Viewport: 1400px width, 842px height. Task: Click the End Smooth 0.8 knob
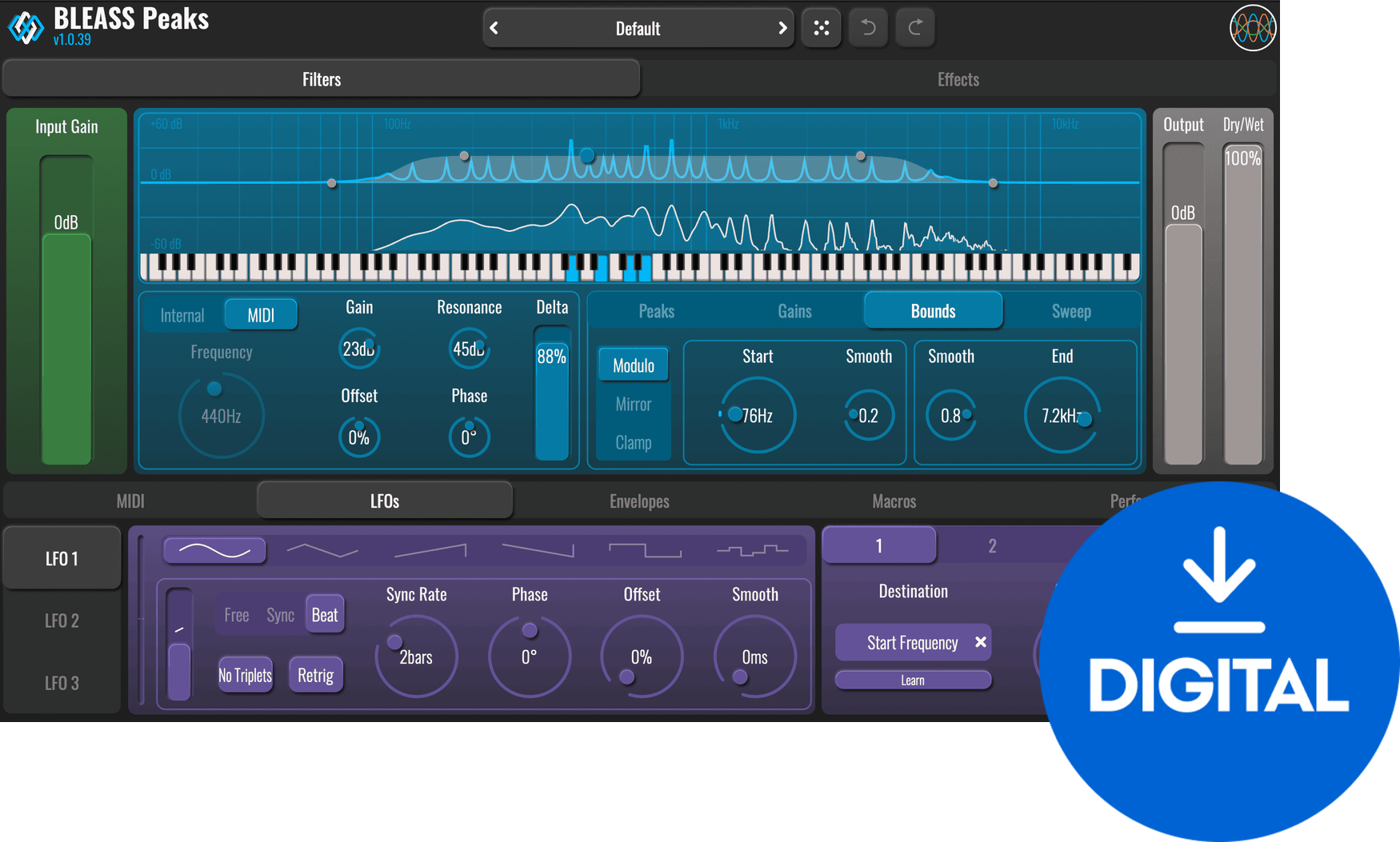point(951,416)
